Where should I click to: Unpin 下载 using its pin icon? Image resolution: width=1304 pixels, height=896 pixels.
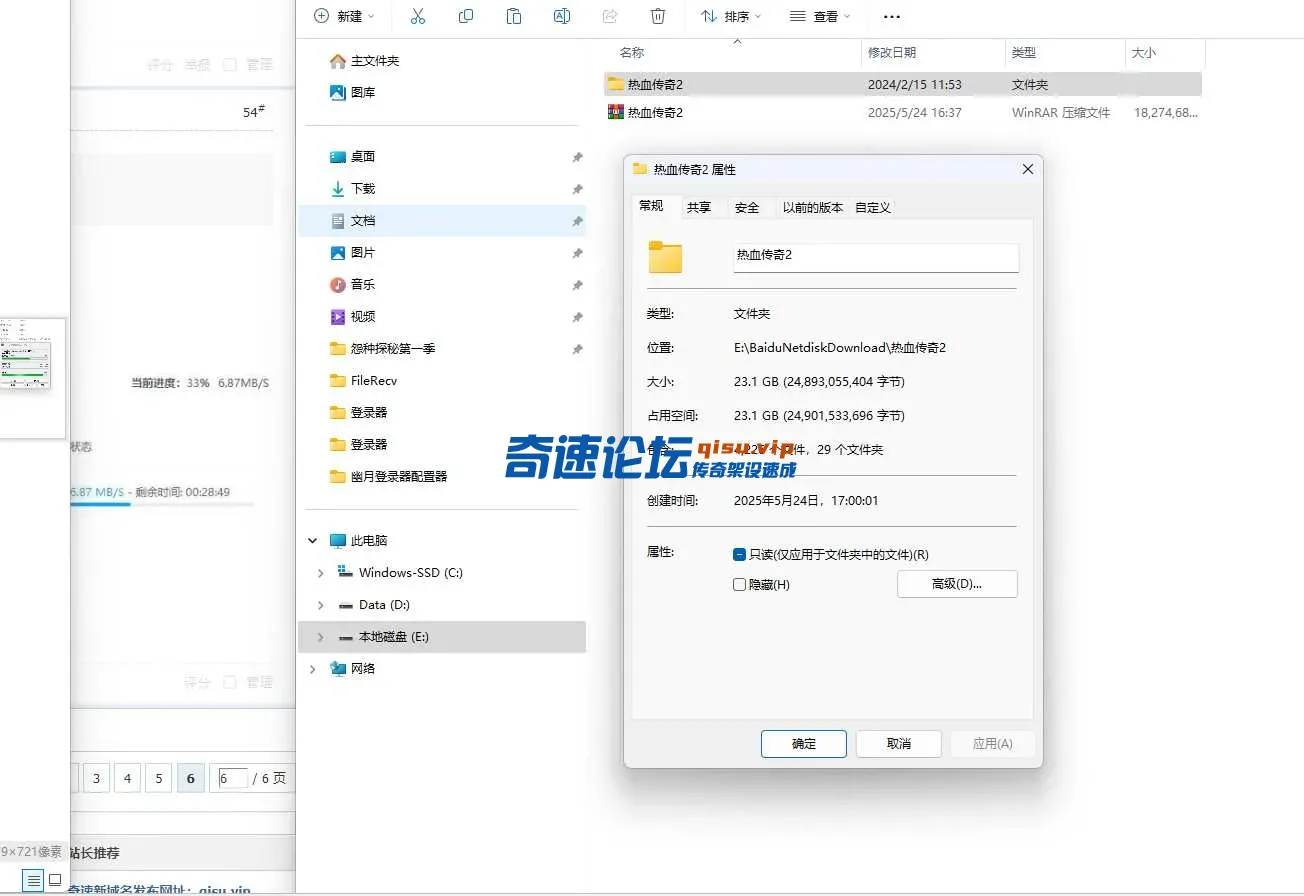577,189
